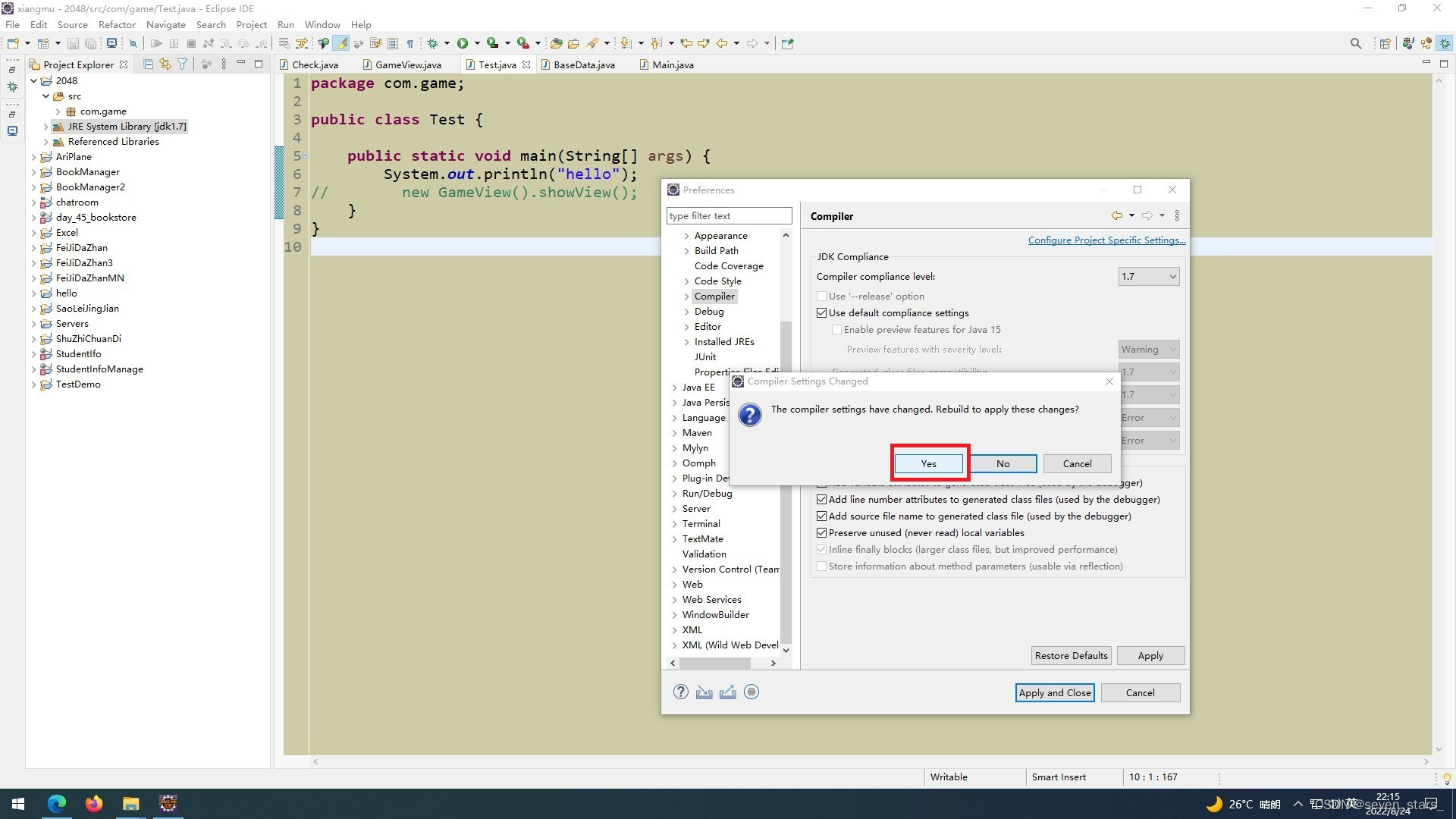
Task: Open the Window menu
Action: coord(322,24)
